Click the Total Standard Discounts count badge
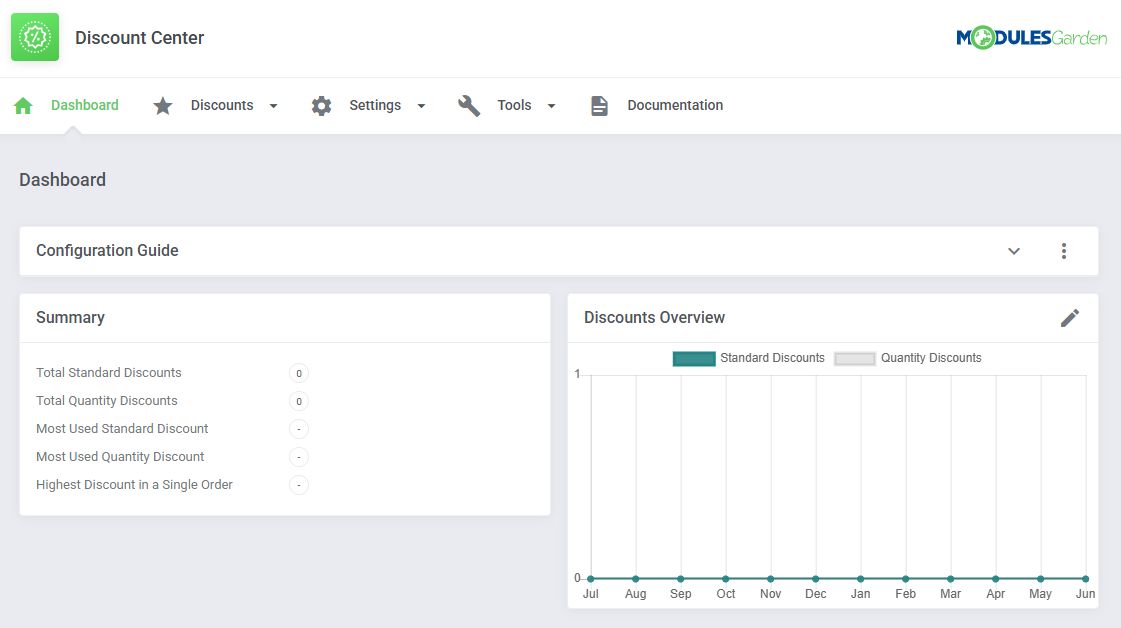Image resolution: width=1121 pixels, height=628 pixels. point(299,373)
